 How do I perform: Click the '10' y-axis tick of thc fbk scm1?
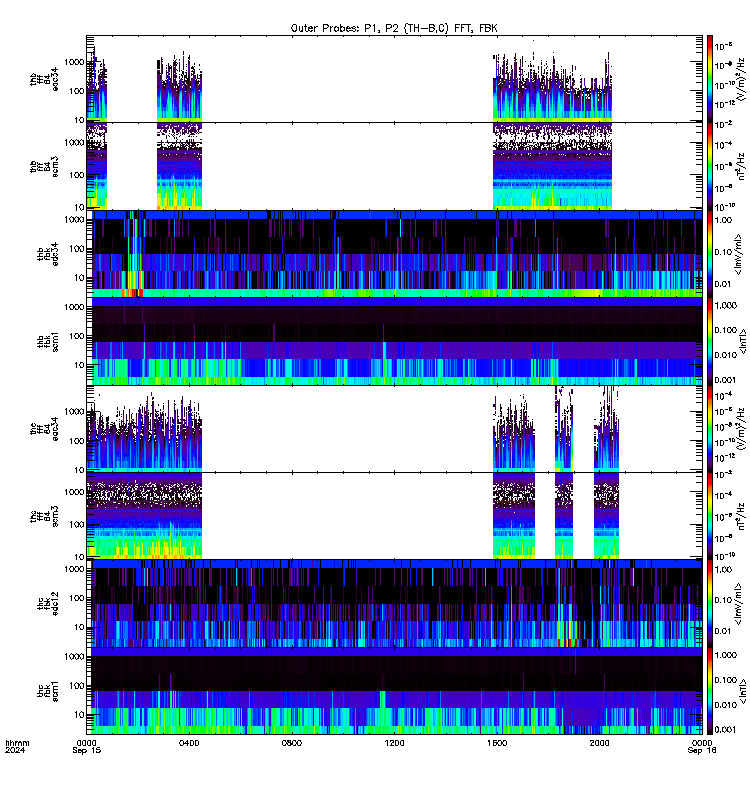pyautogui.click(x=79, y=714)
